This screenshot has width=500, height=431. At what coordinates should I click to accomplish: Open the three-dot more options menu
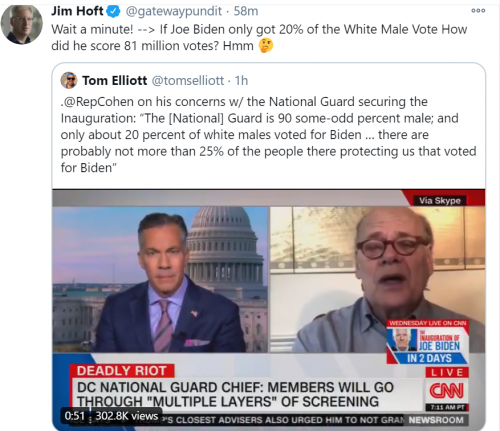tap(478, 11)
